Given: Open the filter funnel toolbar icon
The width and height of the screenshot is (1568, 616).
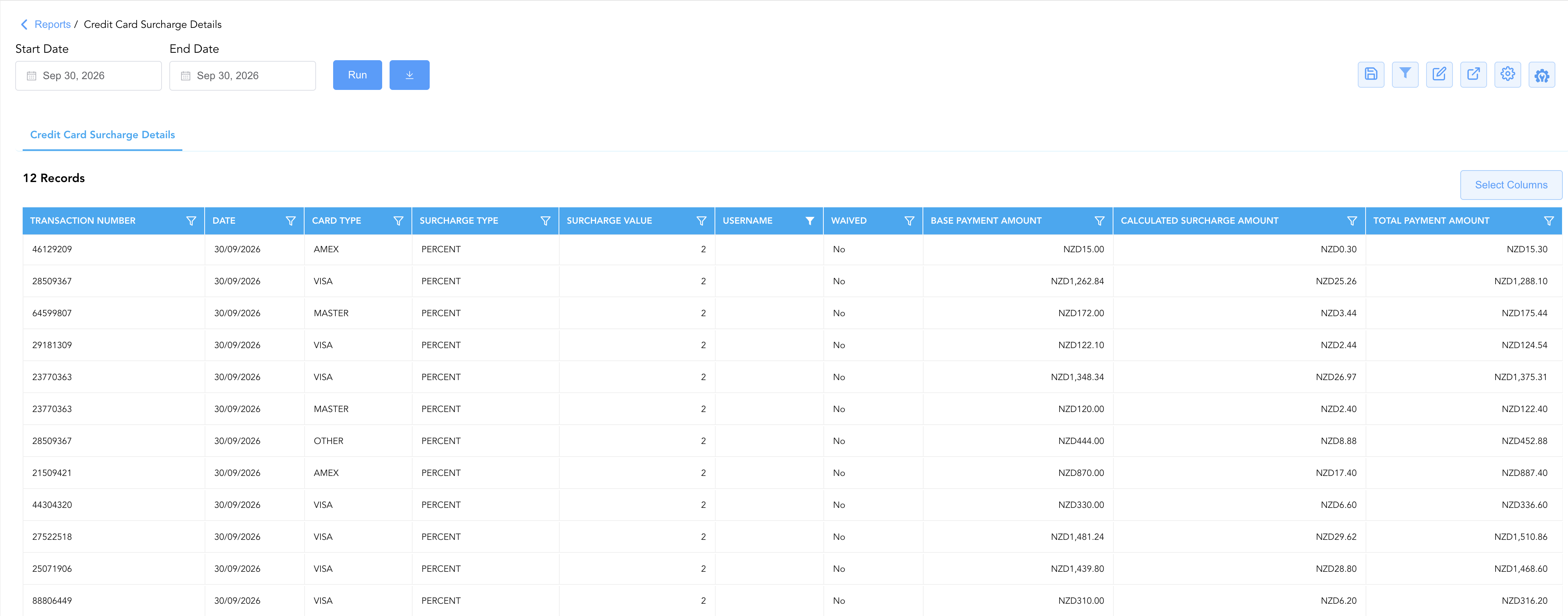Looking at the screenshot, I should [x=1405, y=74].
